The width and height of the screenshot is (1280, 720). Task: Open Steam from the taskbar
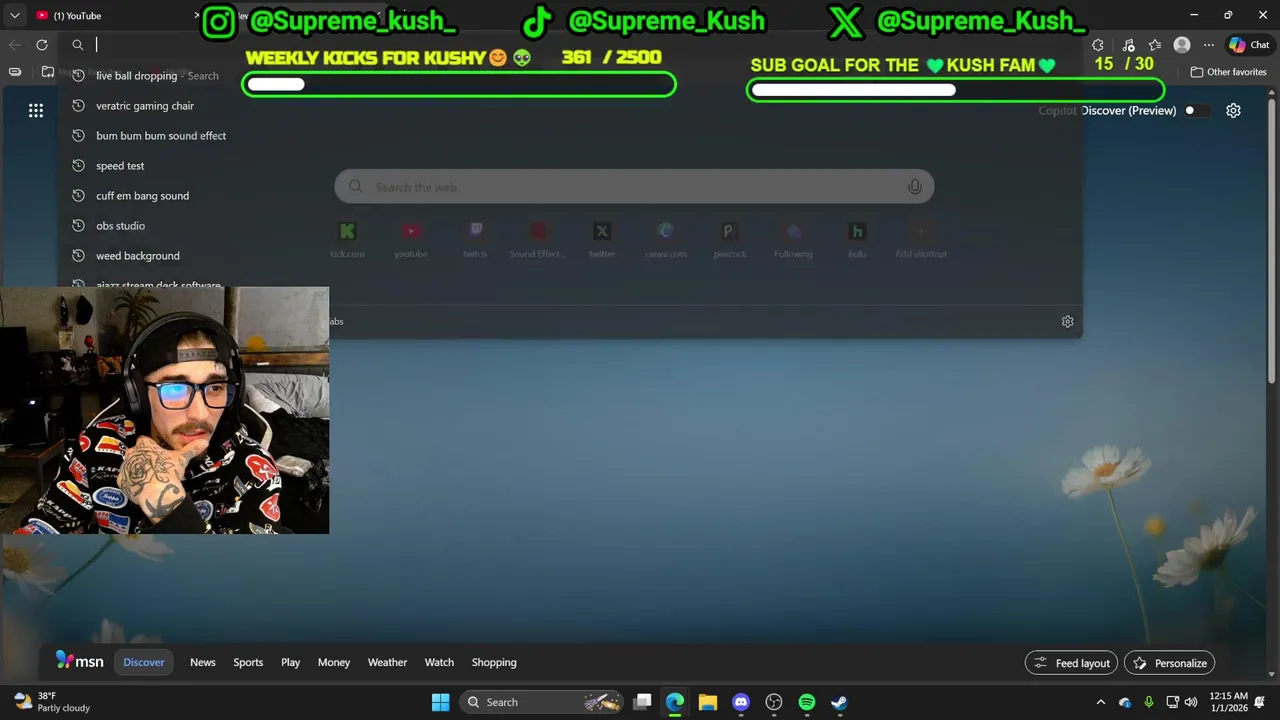pos(839,702)
